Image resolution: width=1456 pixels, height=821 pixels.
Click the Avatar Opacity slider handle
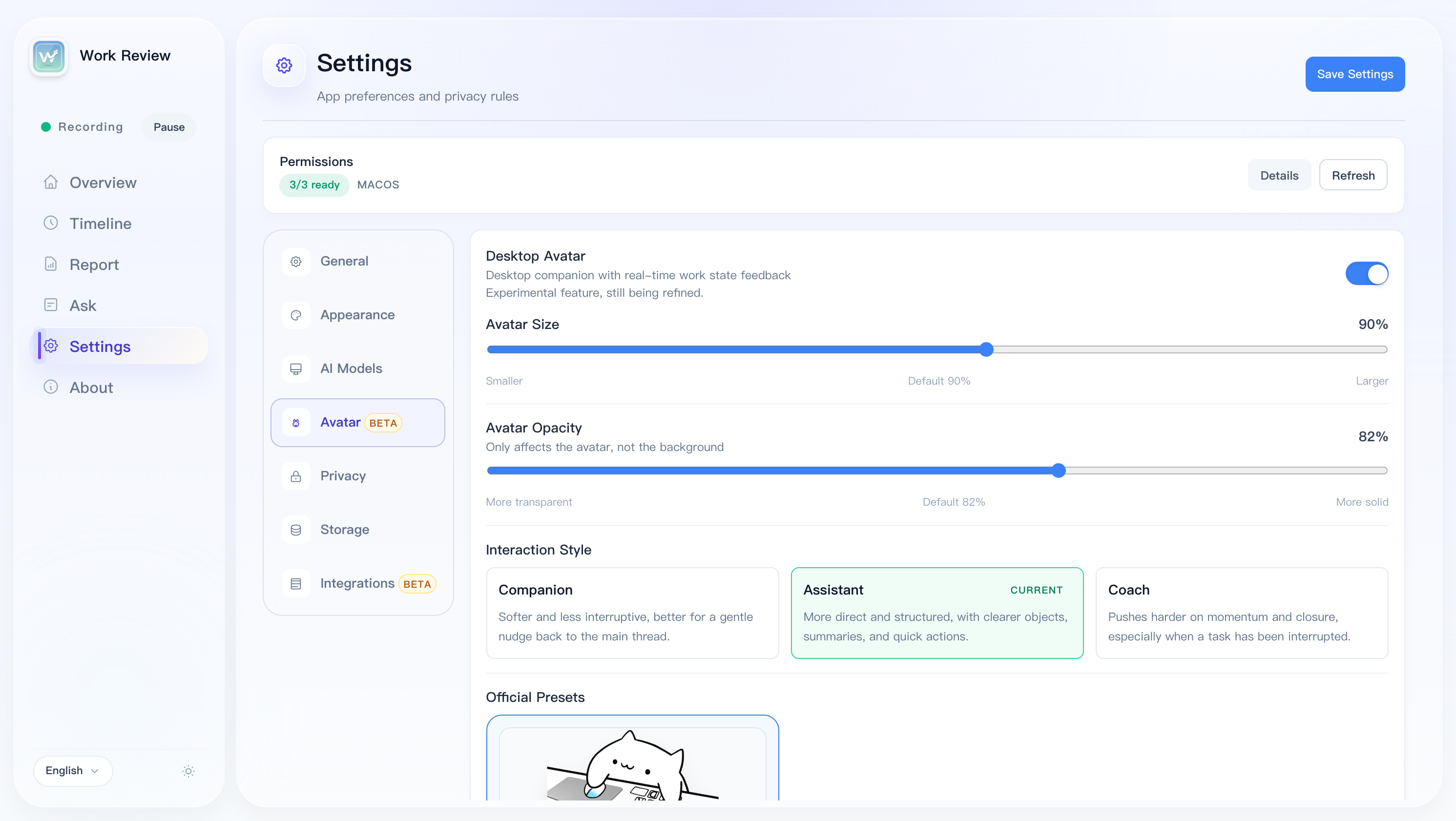[1059, 471]
